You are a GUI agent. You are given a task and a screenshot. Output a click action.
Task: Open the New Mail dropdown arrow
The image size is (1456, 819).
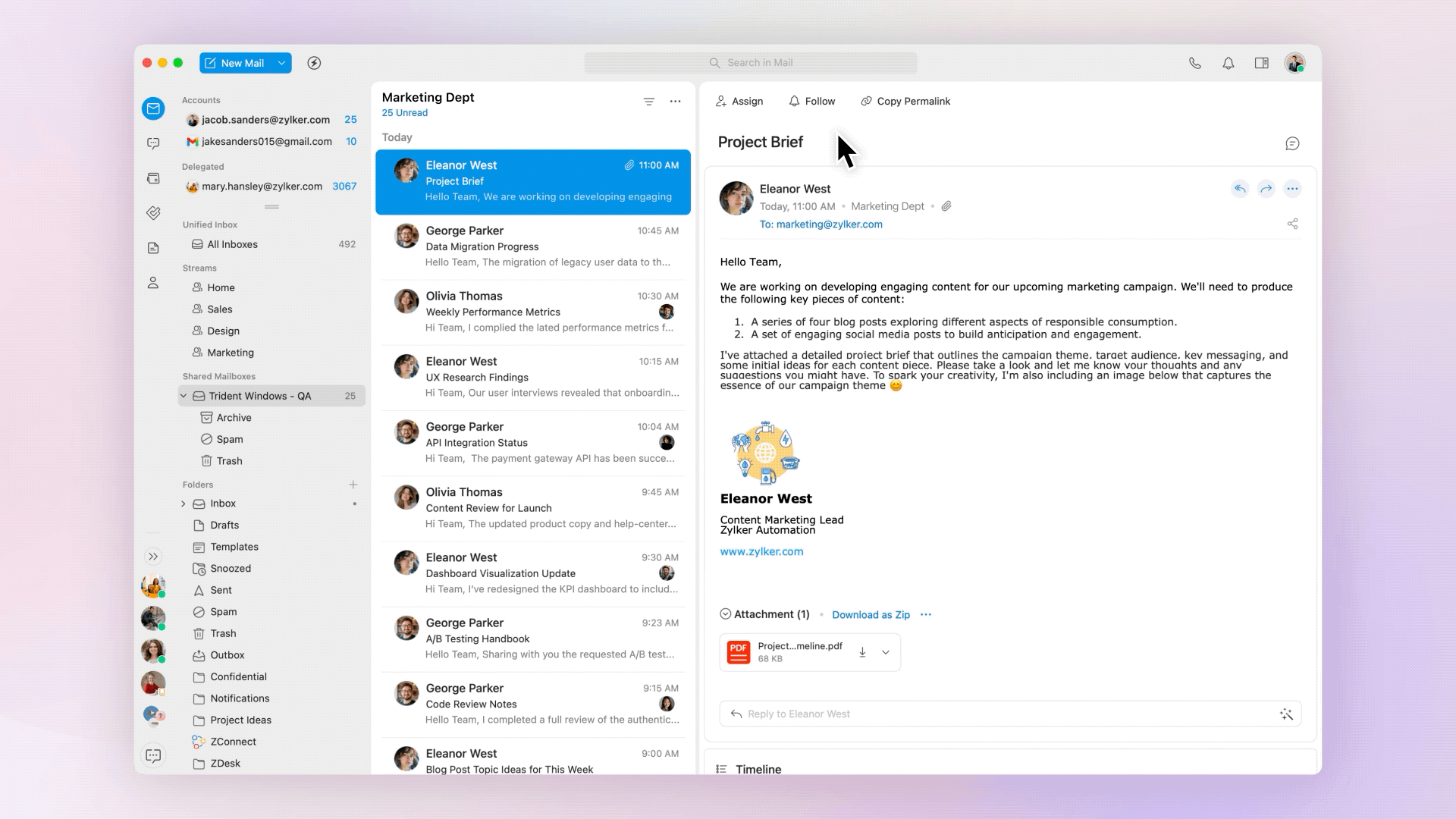(281, 63)
